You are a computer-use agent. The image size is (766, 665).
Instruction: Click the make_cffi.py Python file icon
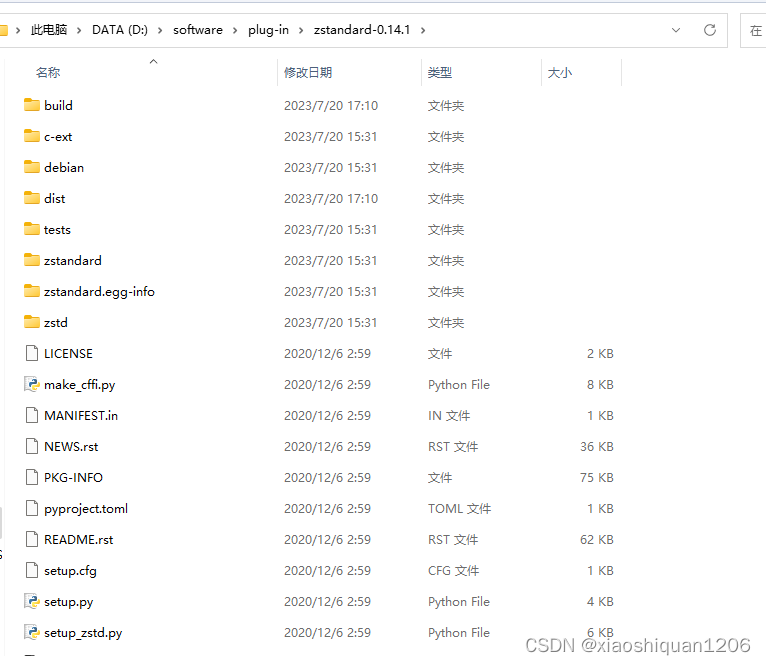[32, 384]
